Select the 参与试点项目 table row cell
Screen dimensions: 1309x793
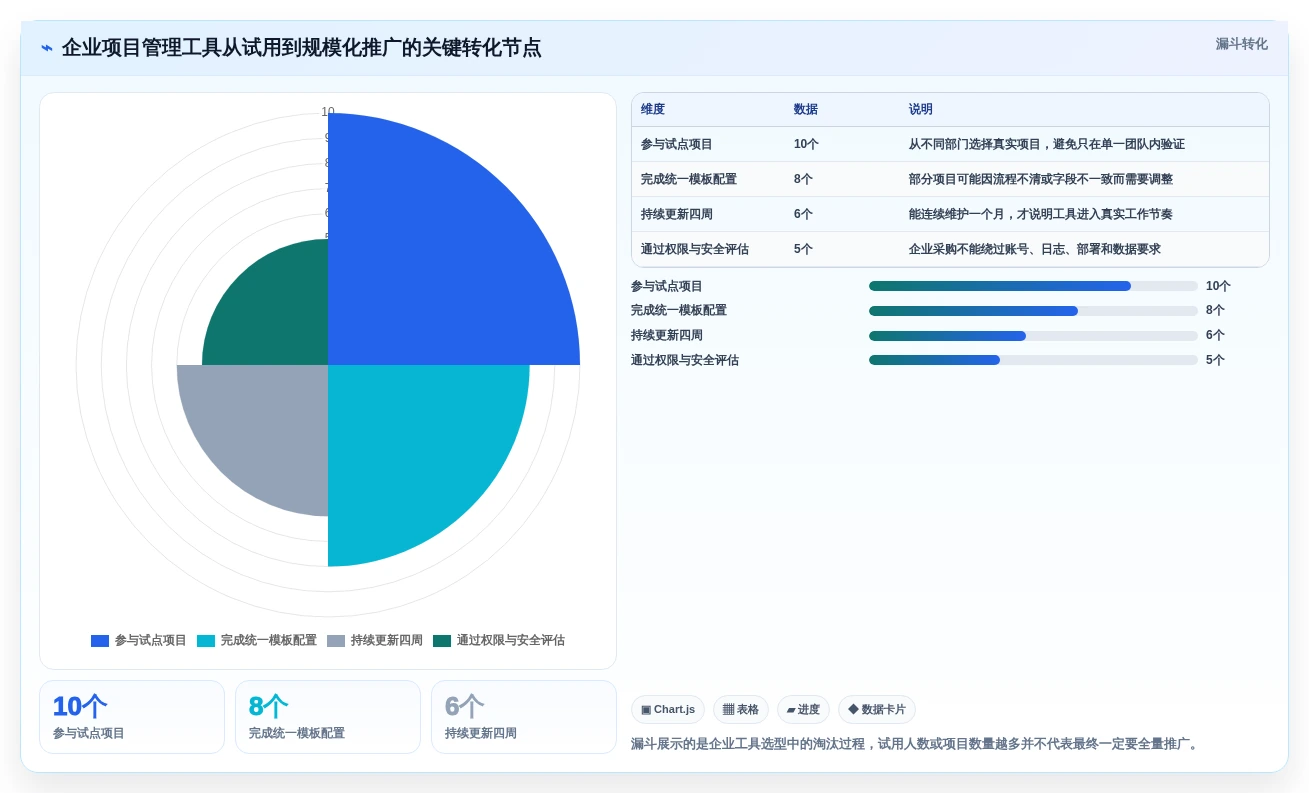coord(677,144)
